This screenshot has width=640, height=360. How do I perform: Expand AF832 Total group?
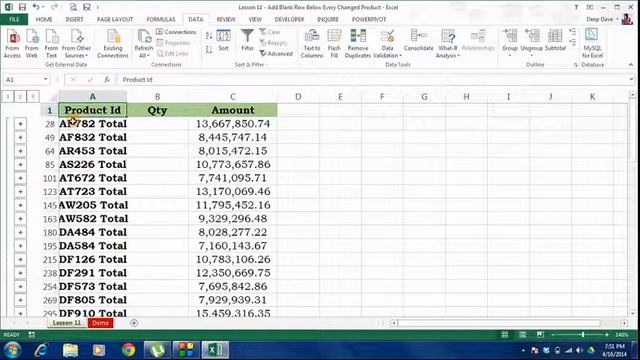coord(20,137)
